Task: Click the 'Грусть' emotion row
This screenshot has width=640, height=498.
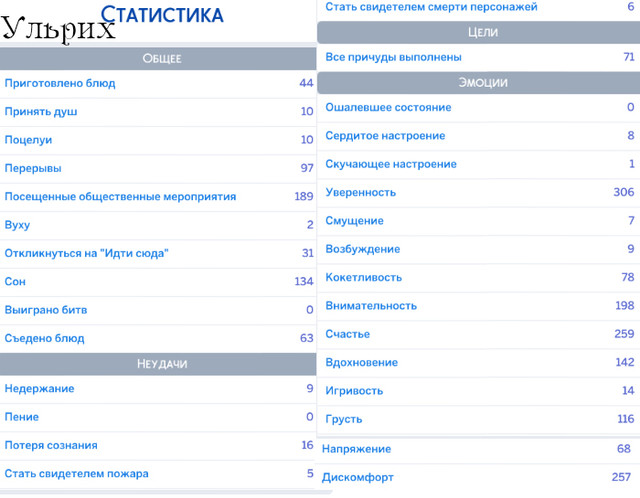Action: click(x=478, y=419)
